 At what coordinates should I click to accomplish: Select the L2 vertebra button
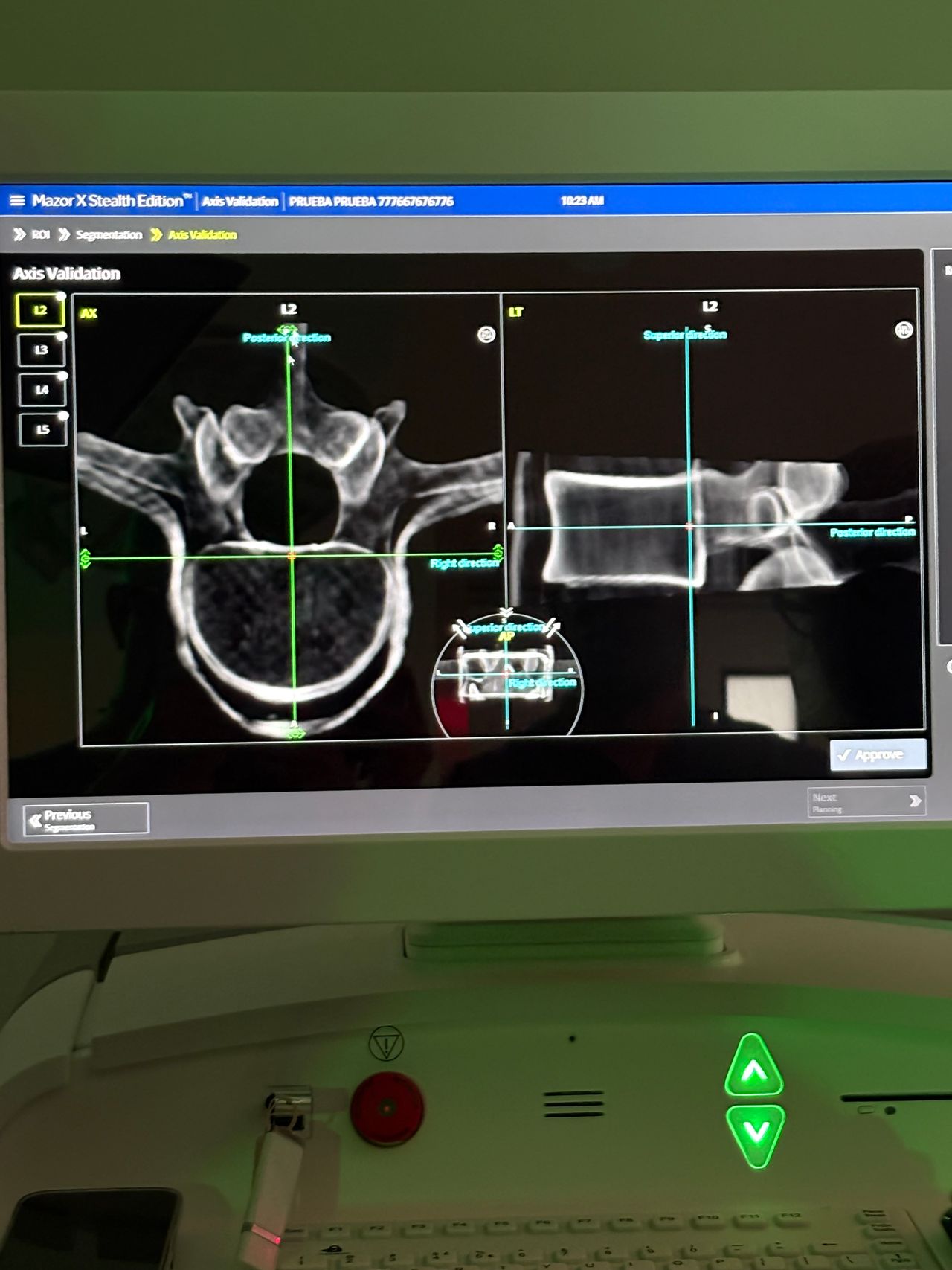coord(41,310)
